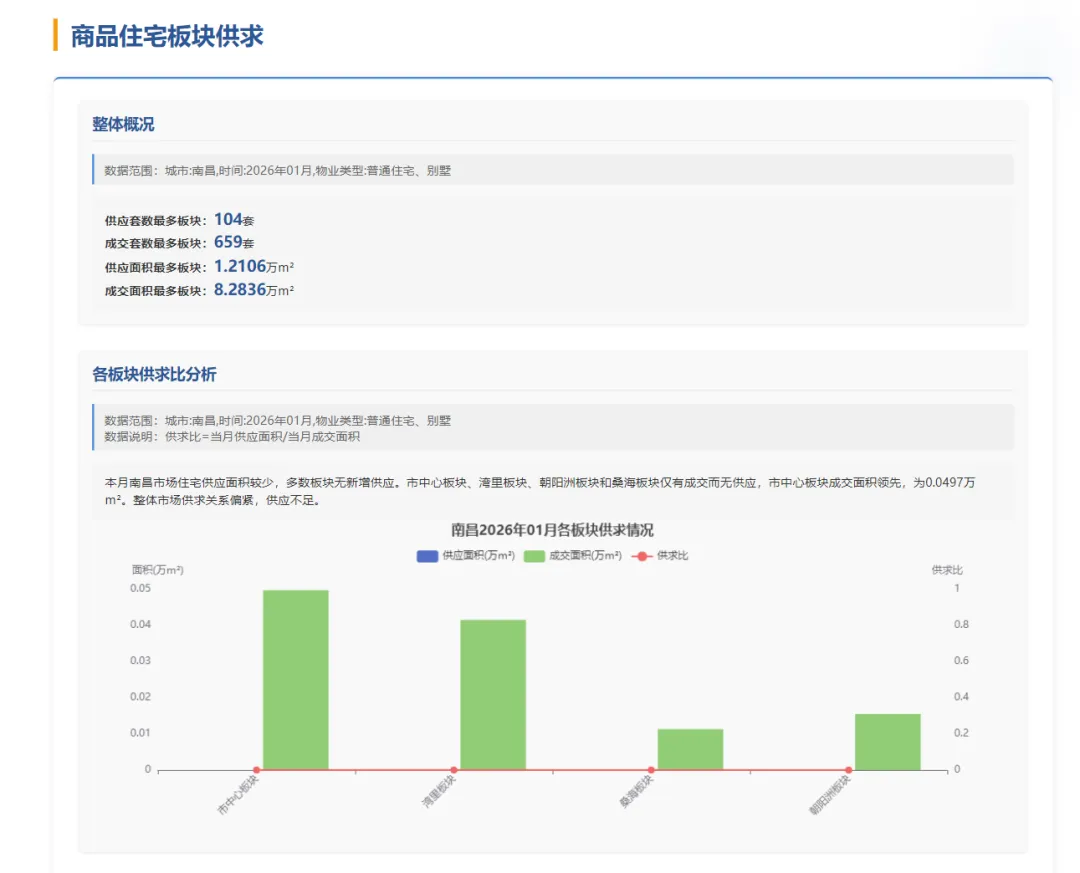The height and width of the screenshot is (873, 1080).
Task: Click the 成交套数最多板块 label
Action: pos(156,243)
